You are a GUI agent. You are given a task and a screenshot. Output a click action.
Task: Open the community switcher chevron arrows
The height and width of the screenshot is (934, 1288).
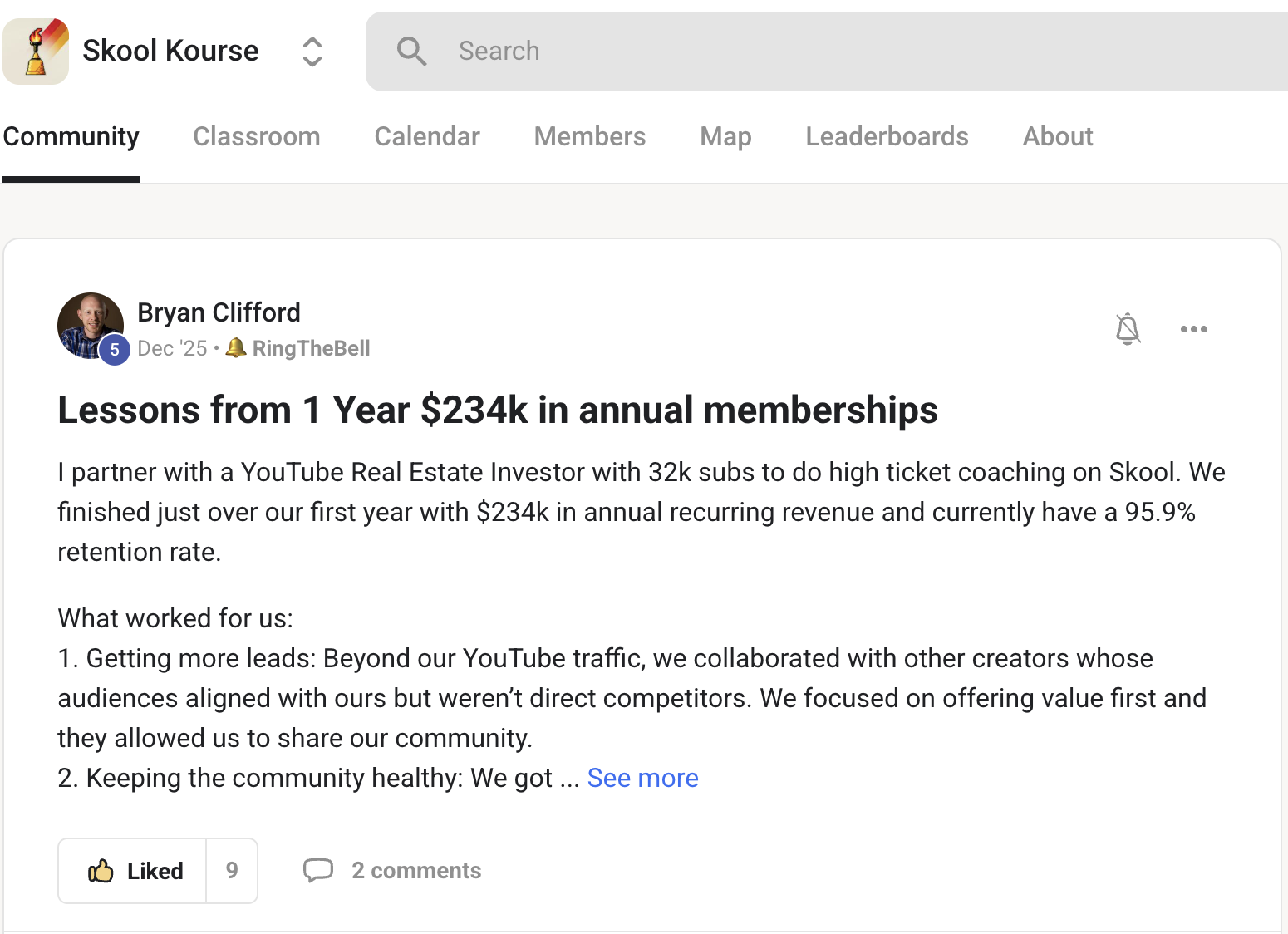coord(312,52)
